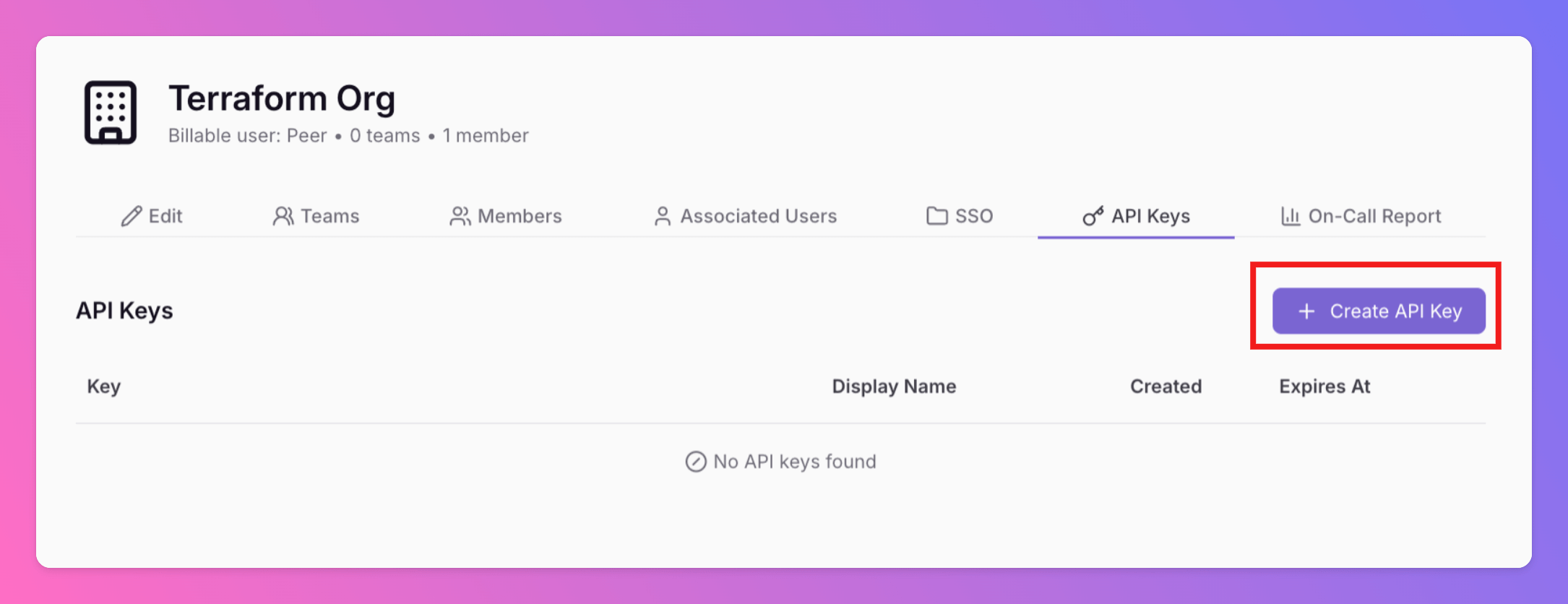View the On-Call Report tab
1568x604 pixels.
(x=1361, y=216)
